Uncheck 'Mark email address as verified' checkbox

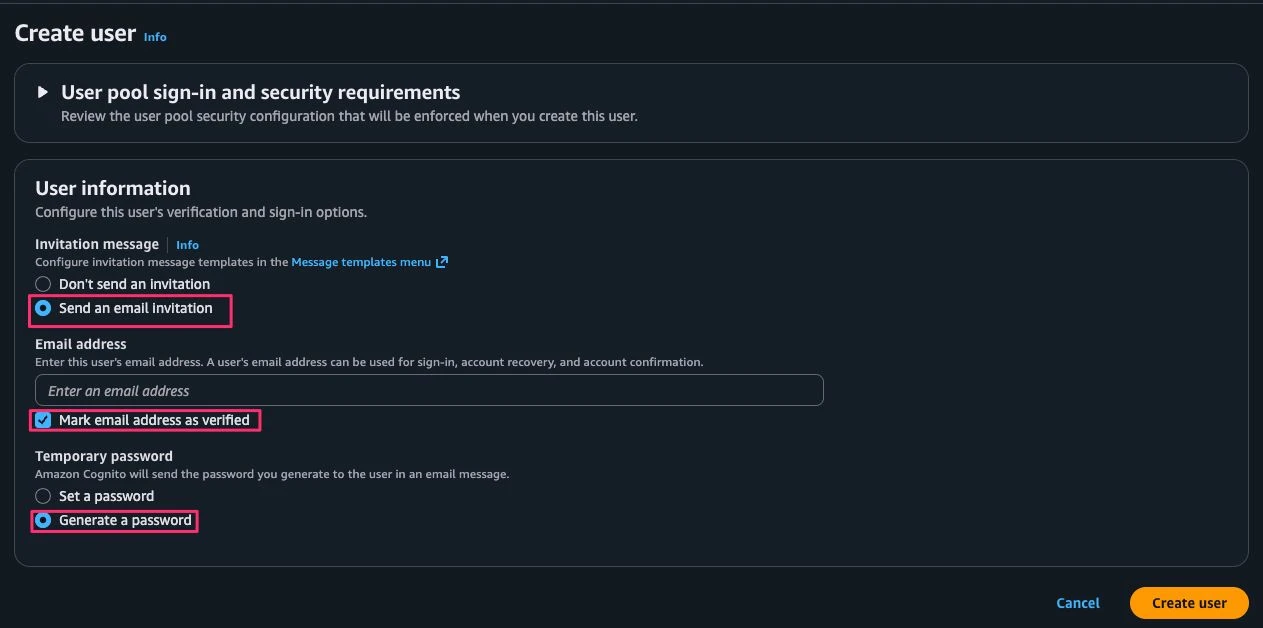pyautogui.click(x=43, y=420)
